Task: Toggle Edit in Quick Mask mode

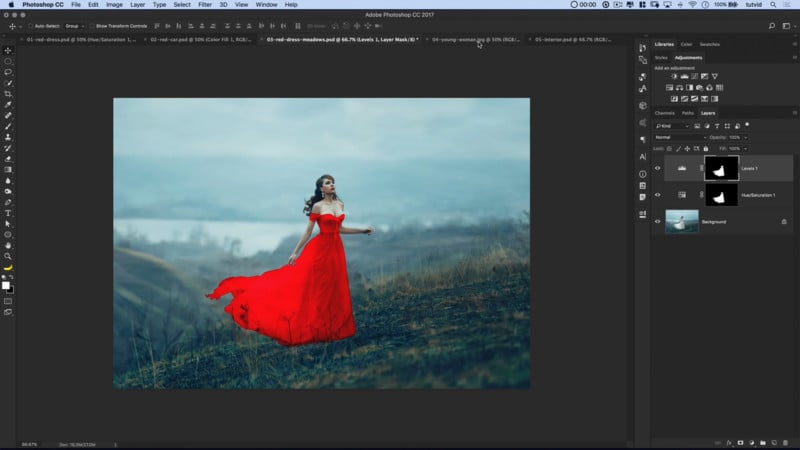Action: (x=8, y=301)
